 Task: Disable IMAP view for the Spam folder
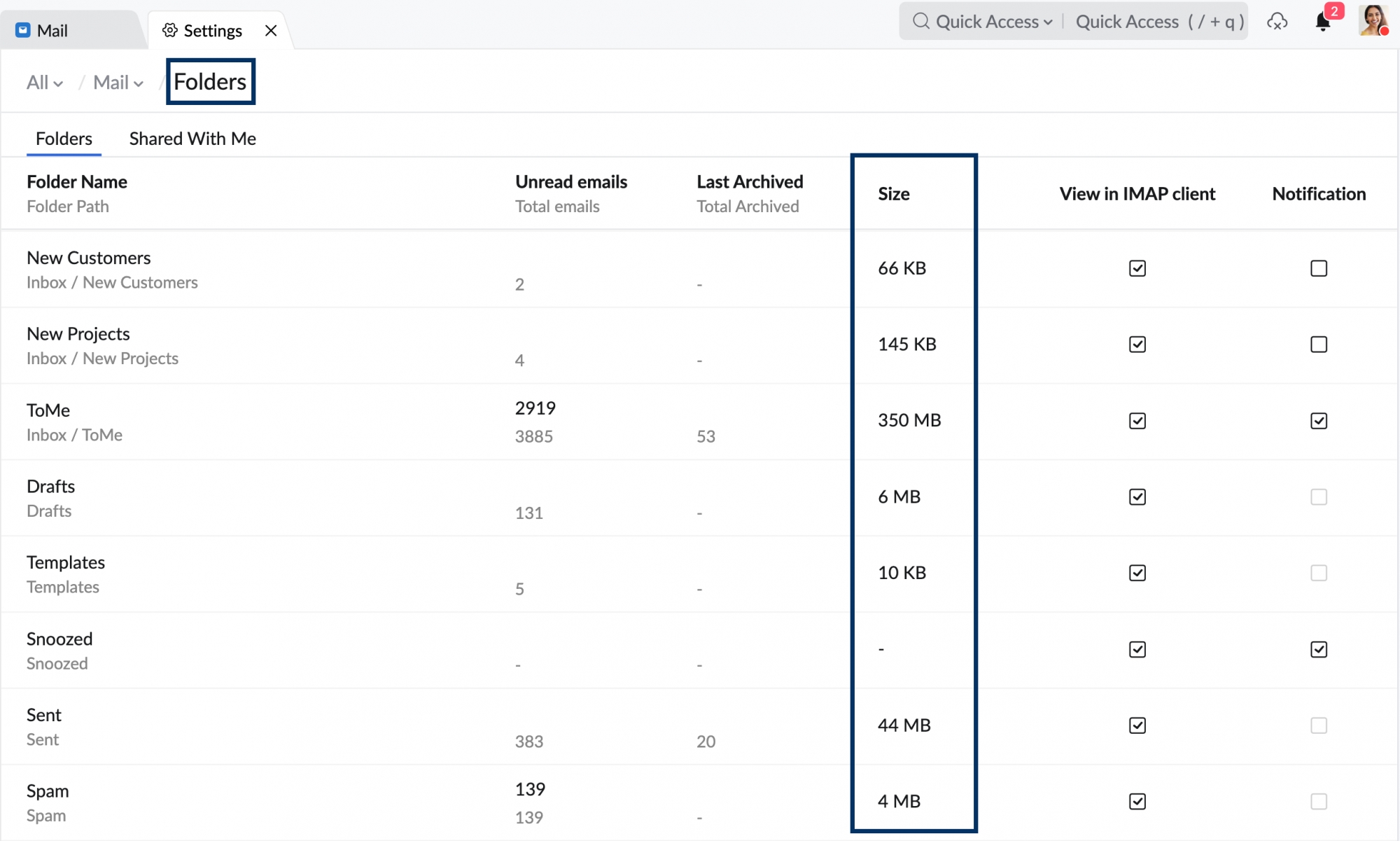coord(1137,801)
